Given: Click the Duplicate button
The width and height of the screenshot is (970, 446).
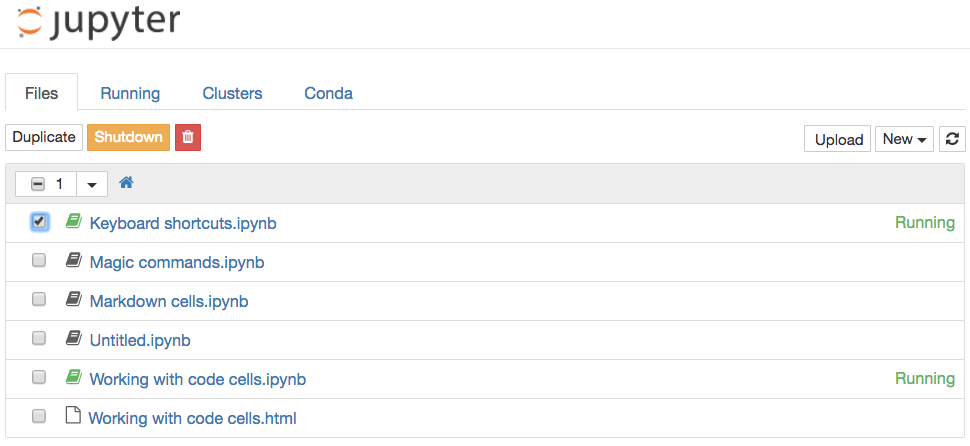Looking at the screenshot, I should pyautogui.click(x=44, y=138).
